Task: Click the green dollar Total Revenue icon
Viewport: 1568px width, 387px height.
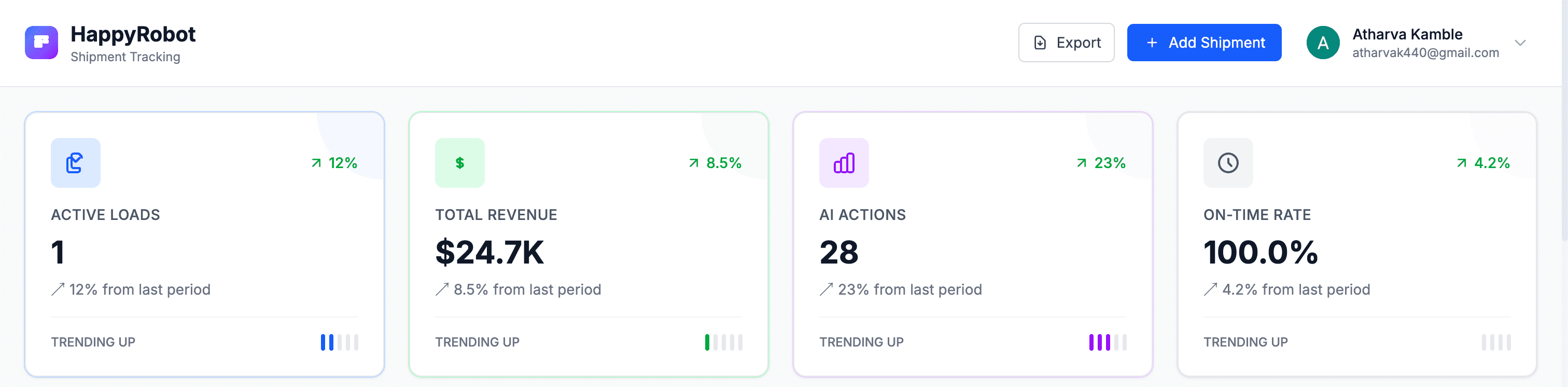Action: (459, 163)
